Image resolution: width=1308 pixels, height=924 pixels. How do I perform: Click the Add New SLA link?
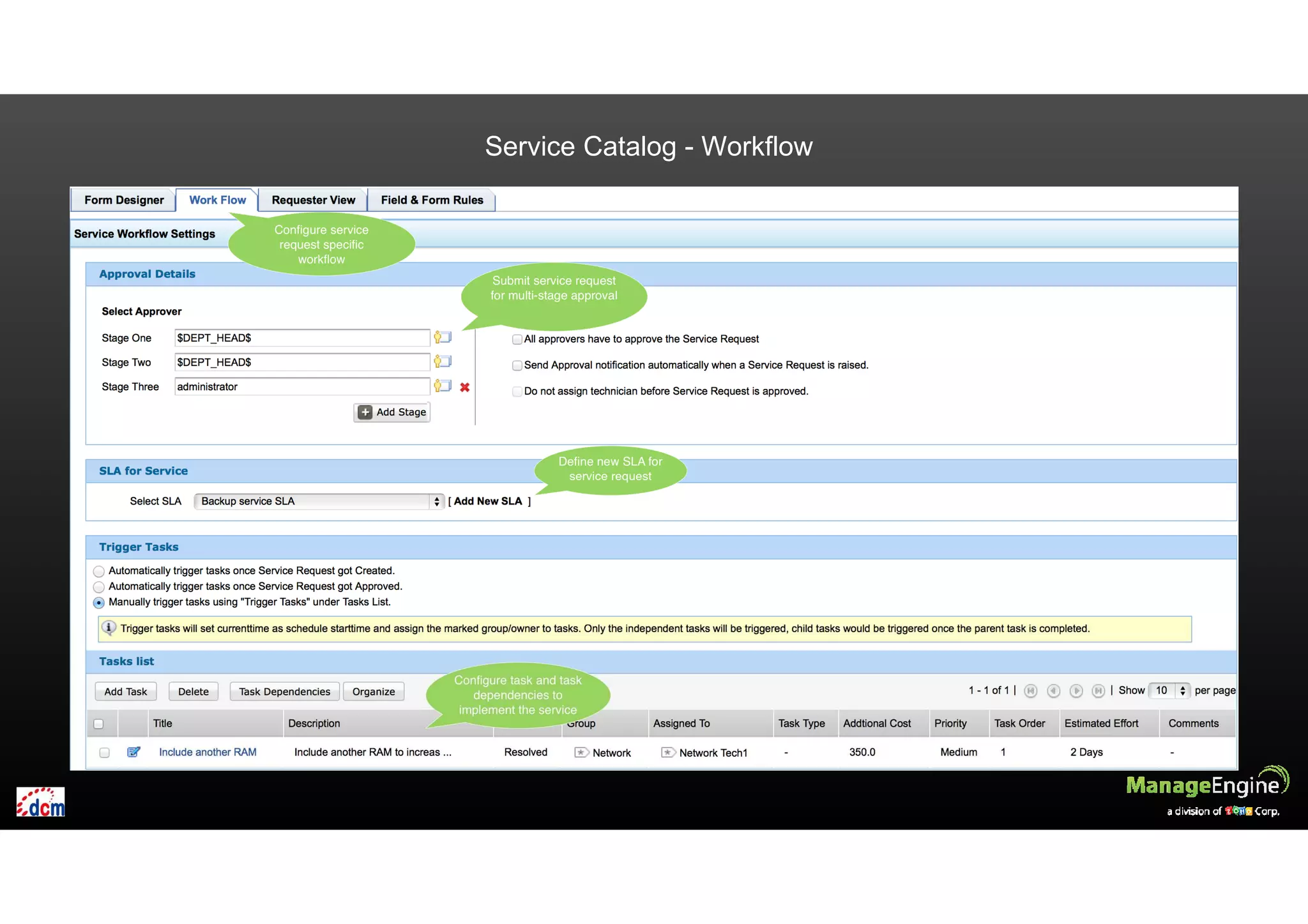pyautogui.click(x=488, y=501)
